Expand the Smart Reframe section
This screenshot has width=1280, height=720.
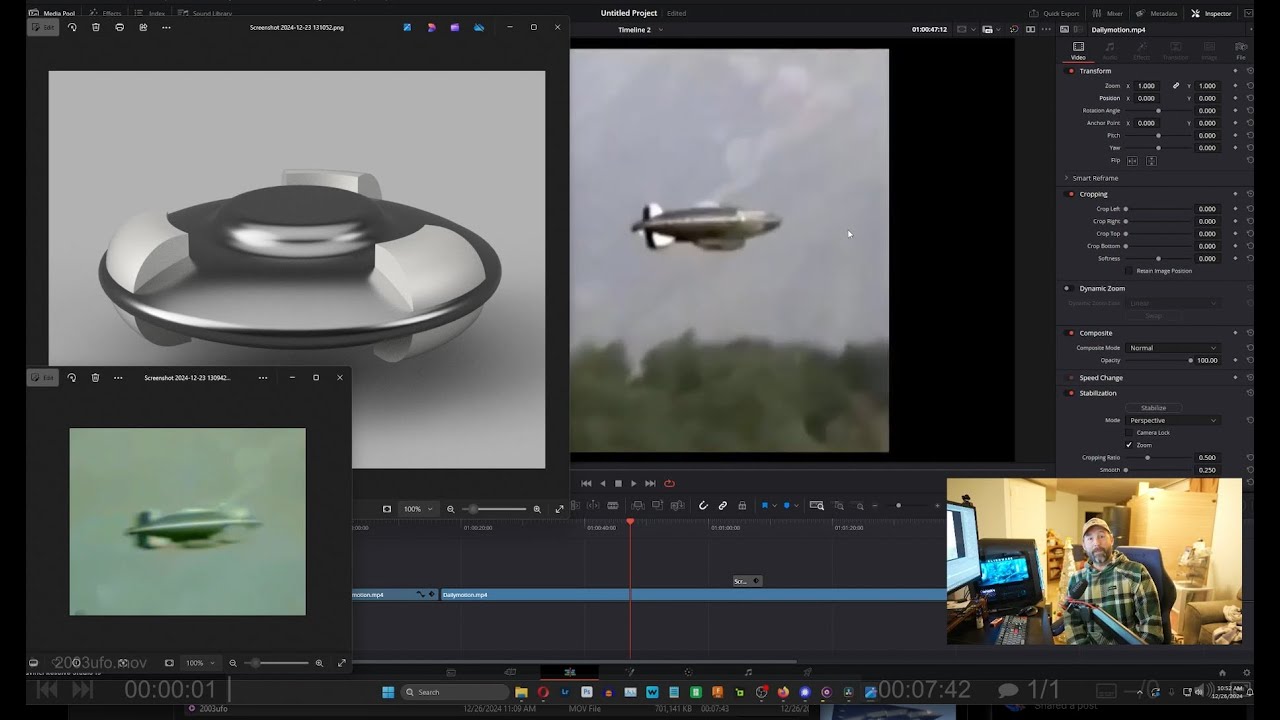coord(1066,178)
